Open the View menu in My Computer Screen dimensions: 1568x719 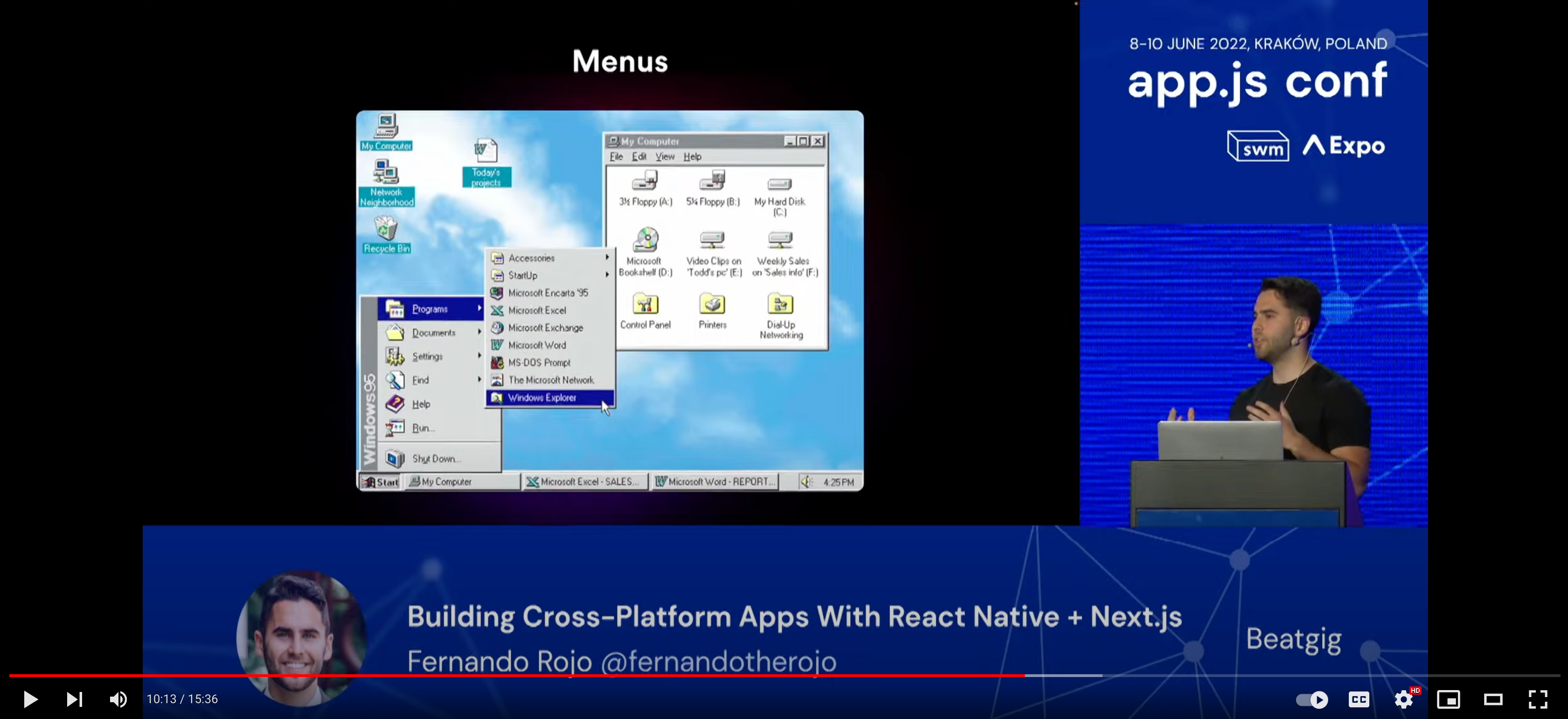click(665, 157)
